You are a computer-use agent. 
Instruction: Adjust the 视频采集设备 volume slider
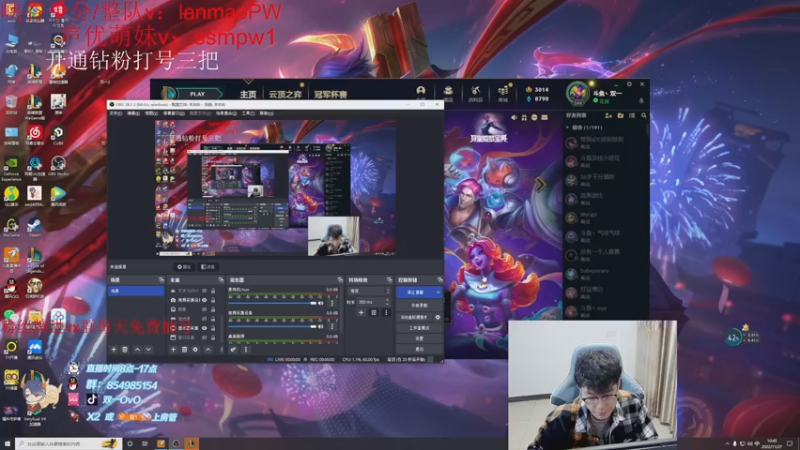click(x=272, y=326)
